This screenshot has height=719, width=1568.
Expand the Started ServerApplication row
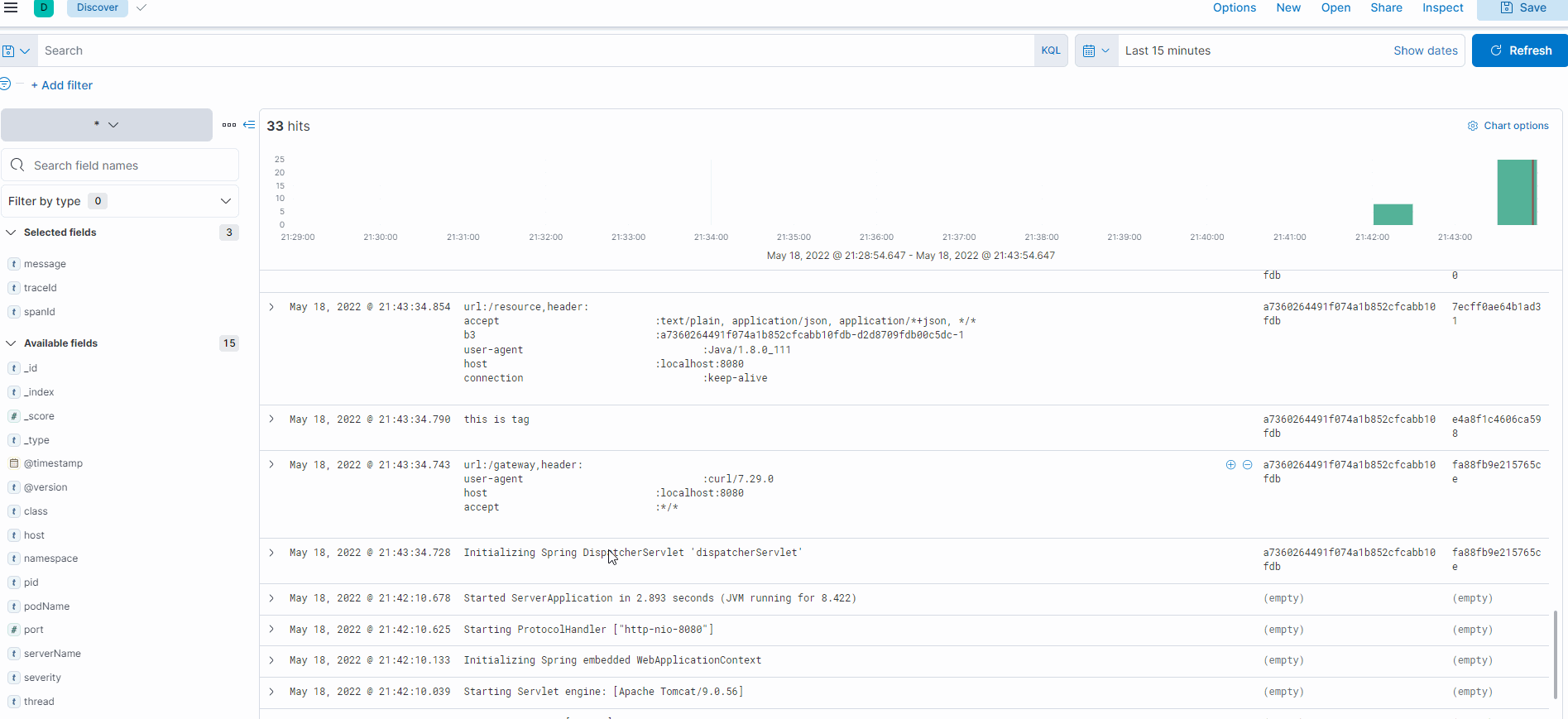point(271,598)
